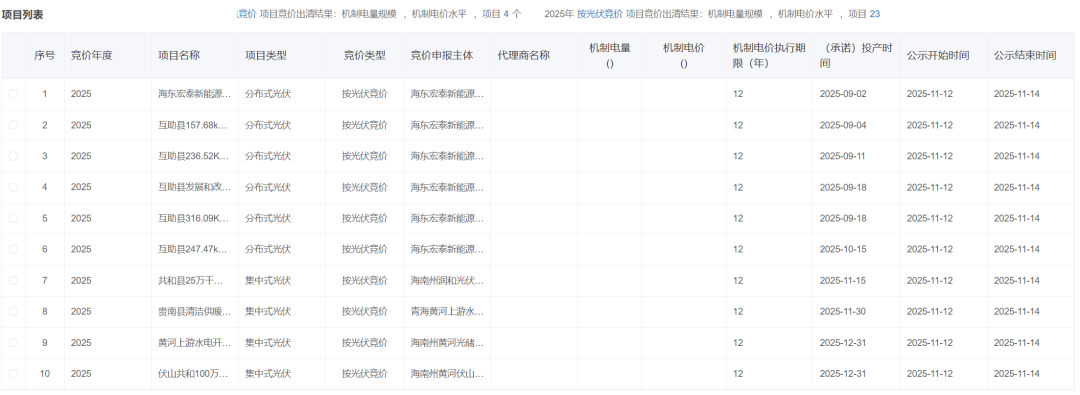Image resolution: width=1080 pixels, height=395 pixels.
Task: Click production date 2025-11-15
Action: 843,281
